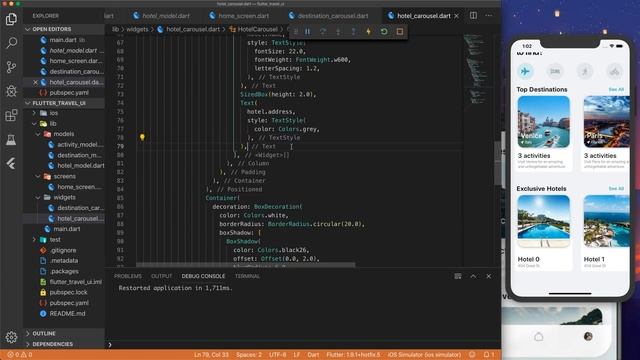640x360 pixels.
Task: Clear the debug console output
Action: tap(458, 276)
